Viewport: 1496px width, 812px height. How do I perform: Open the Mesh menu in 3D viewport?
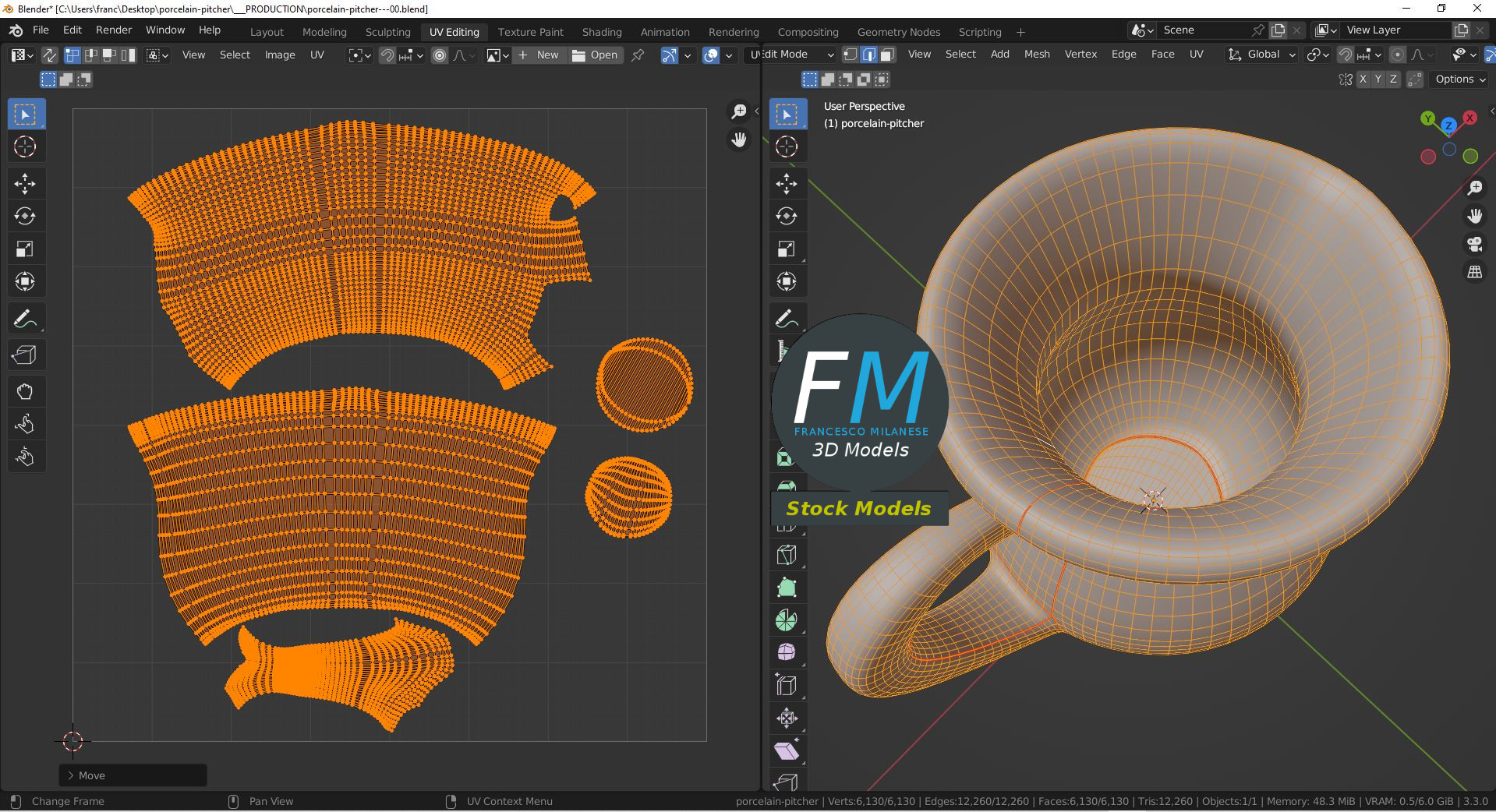(x=1036, y=55)
